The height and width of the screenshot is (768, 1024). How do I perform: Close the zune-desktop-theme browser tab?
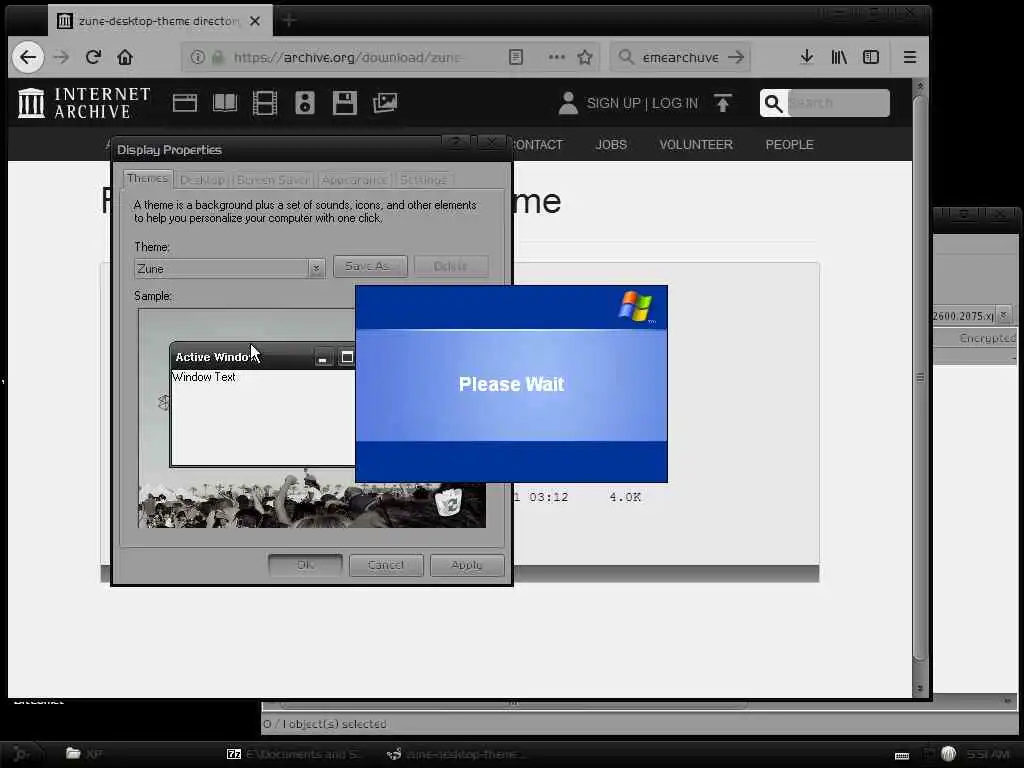point(255,21)
